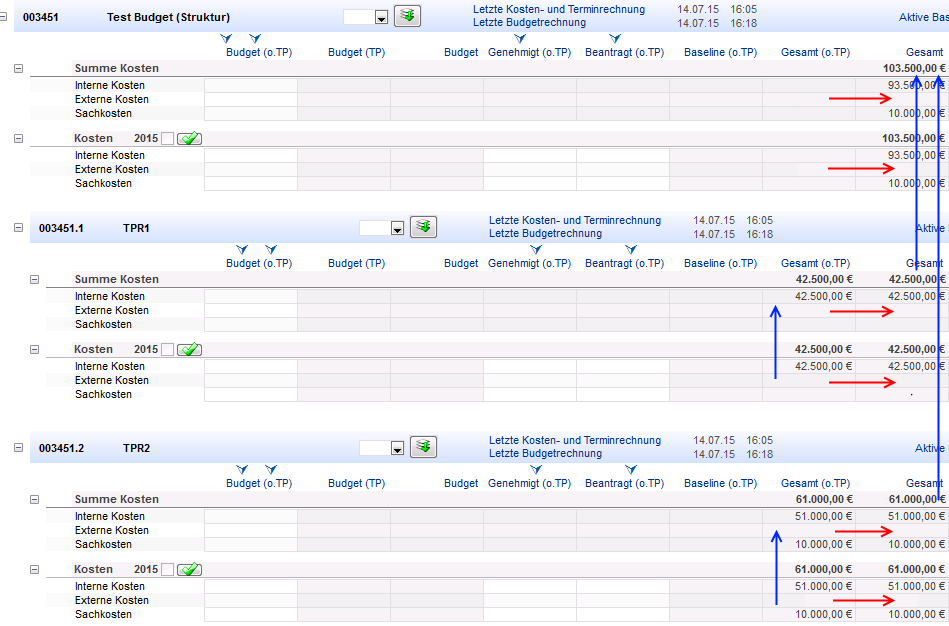The width and height of the screenshot is (949, 626).
Task: Collapse the 003451.1 TPR1 section
Action: pos(18,228)
